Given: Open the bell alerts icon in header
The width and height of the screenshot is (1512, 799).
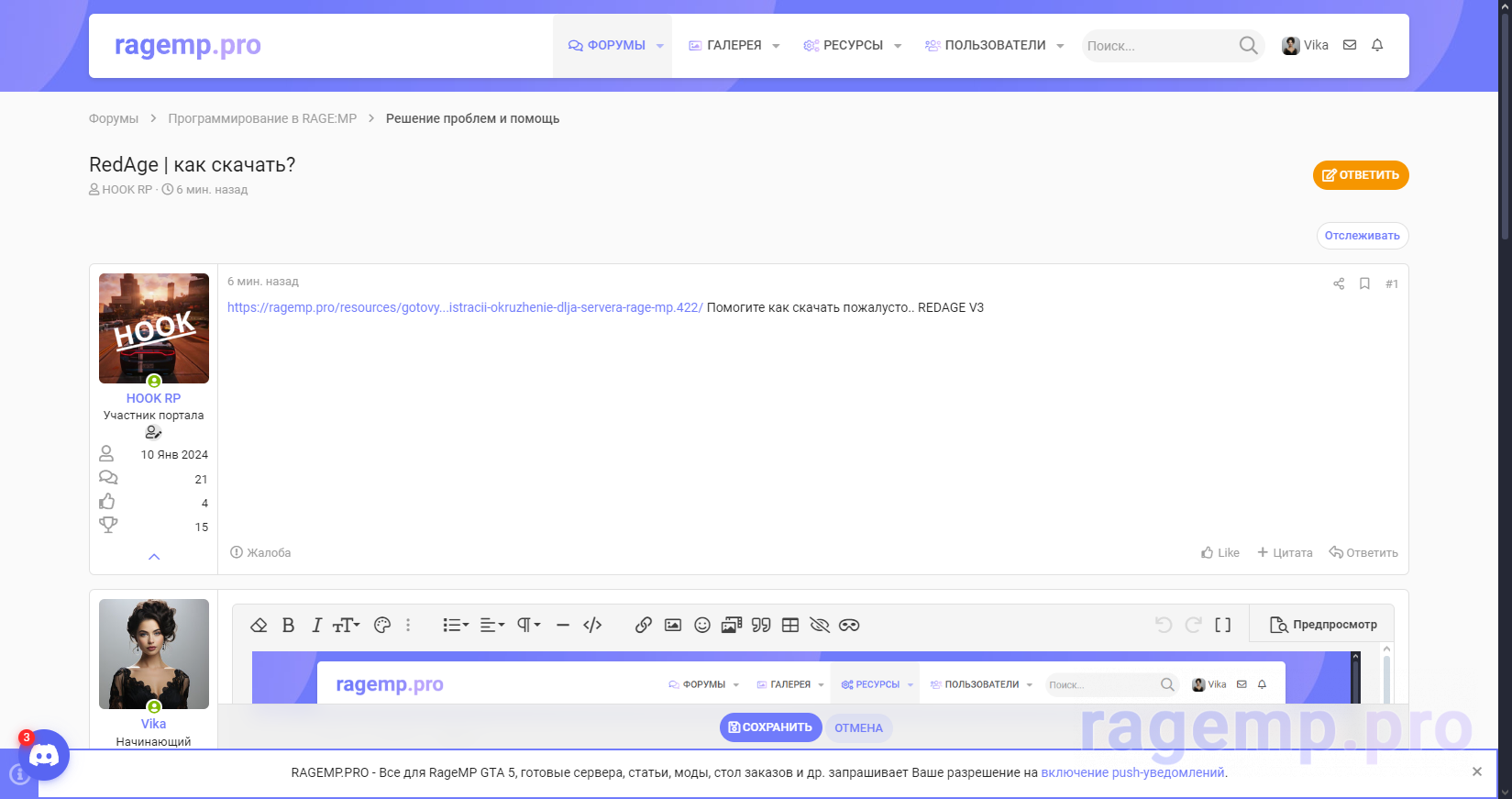Looking at the screenshot, I should pyautogui.click(x=1377, y=45).
